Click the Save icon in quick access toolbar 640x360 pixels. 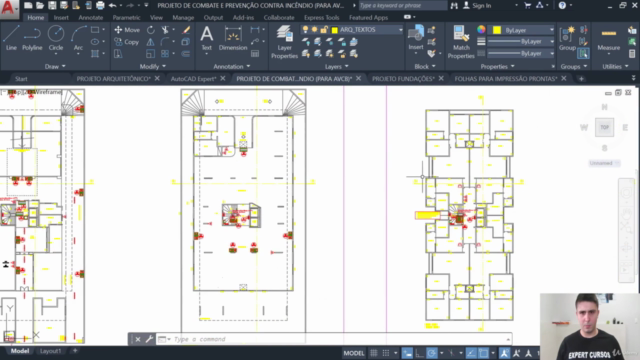point(52,5)
